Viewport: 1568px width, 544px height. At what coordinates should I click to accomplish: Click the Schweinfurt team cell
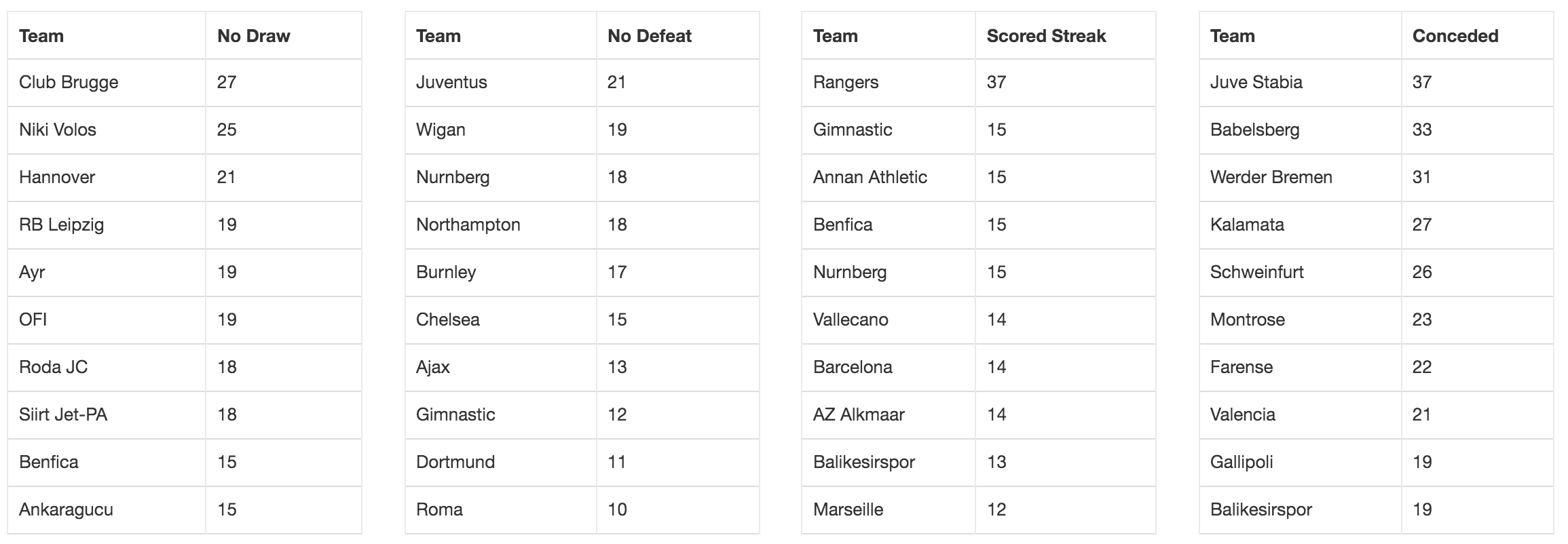[1300, 273]
